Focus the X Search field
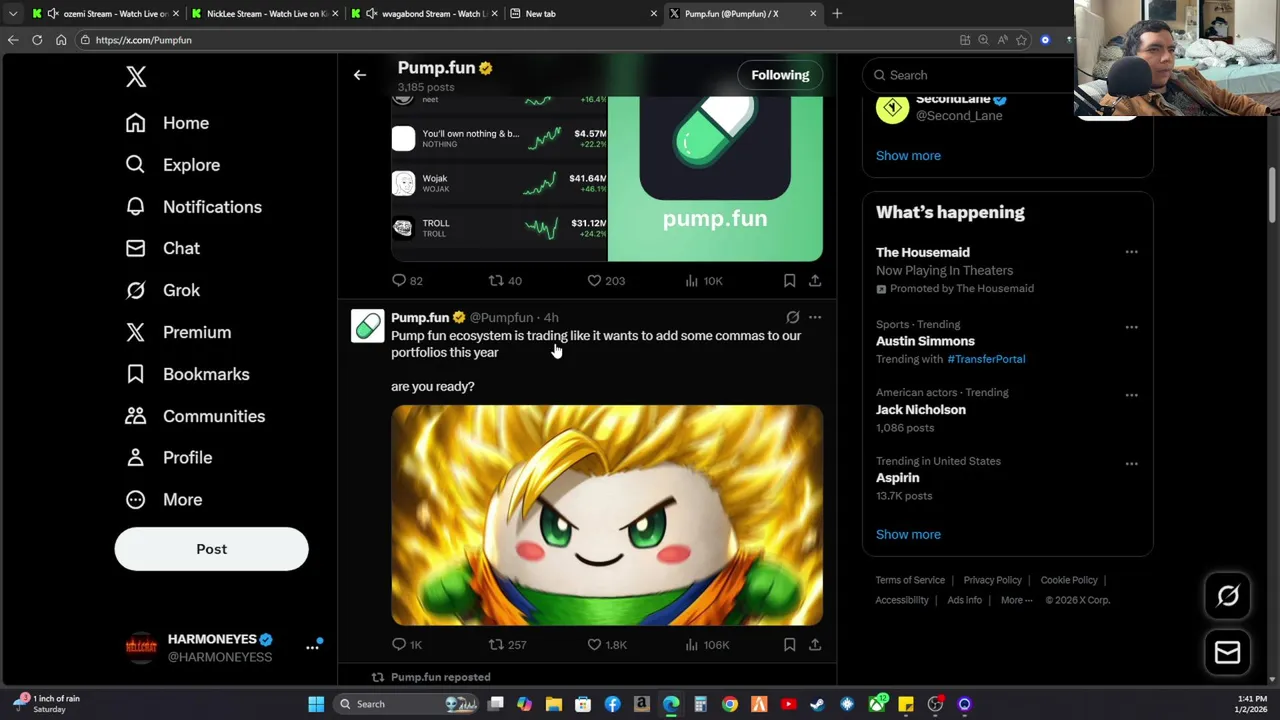Viewport: 1280px width, 720px height. (970, 75)
